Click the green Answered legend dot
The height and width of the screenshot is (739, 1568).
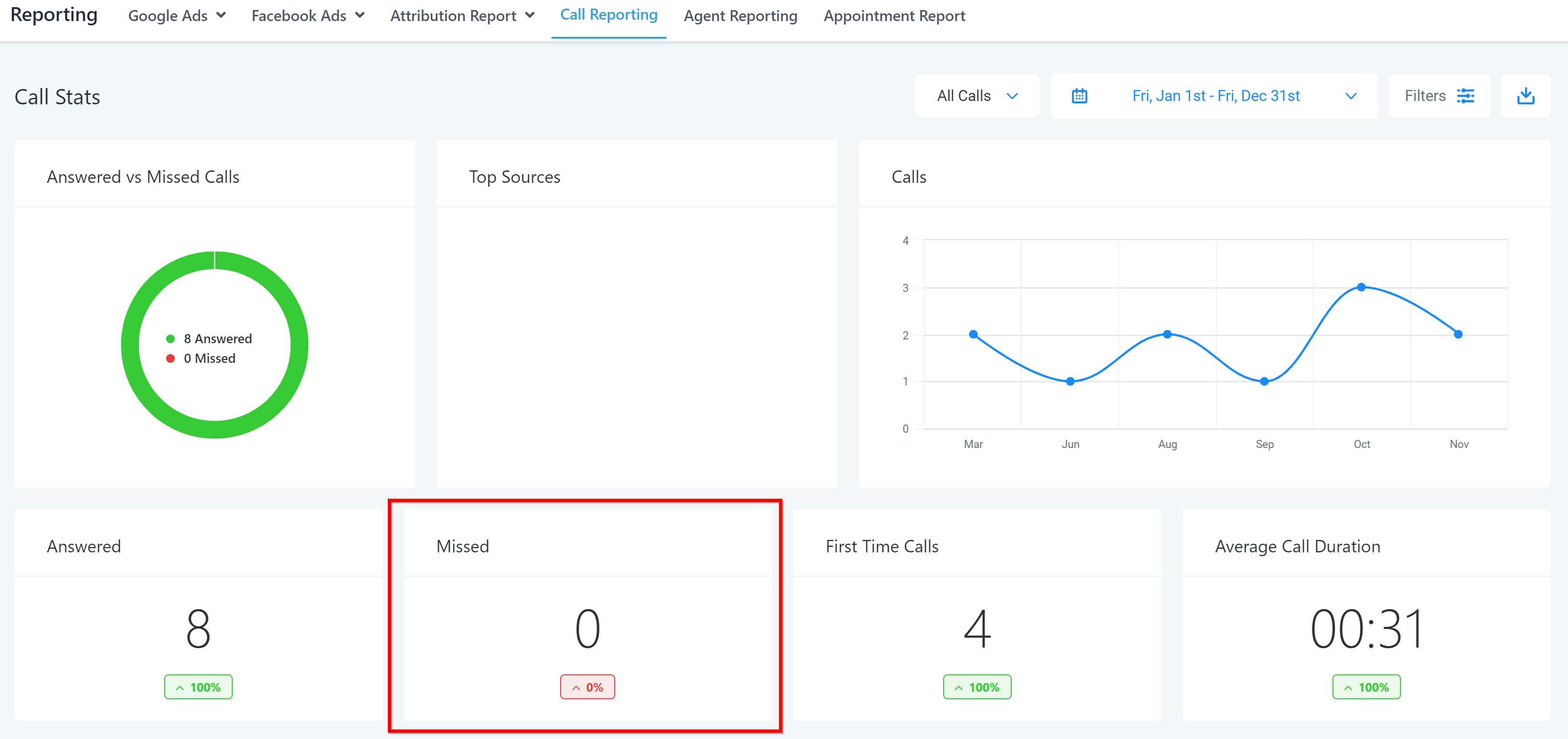pyautogui.click(x=170, y=338)
